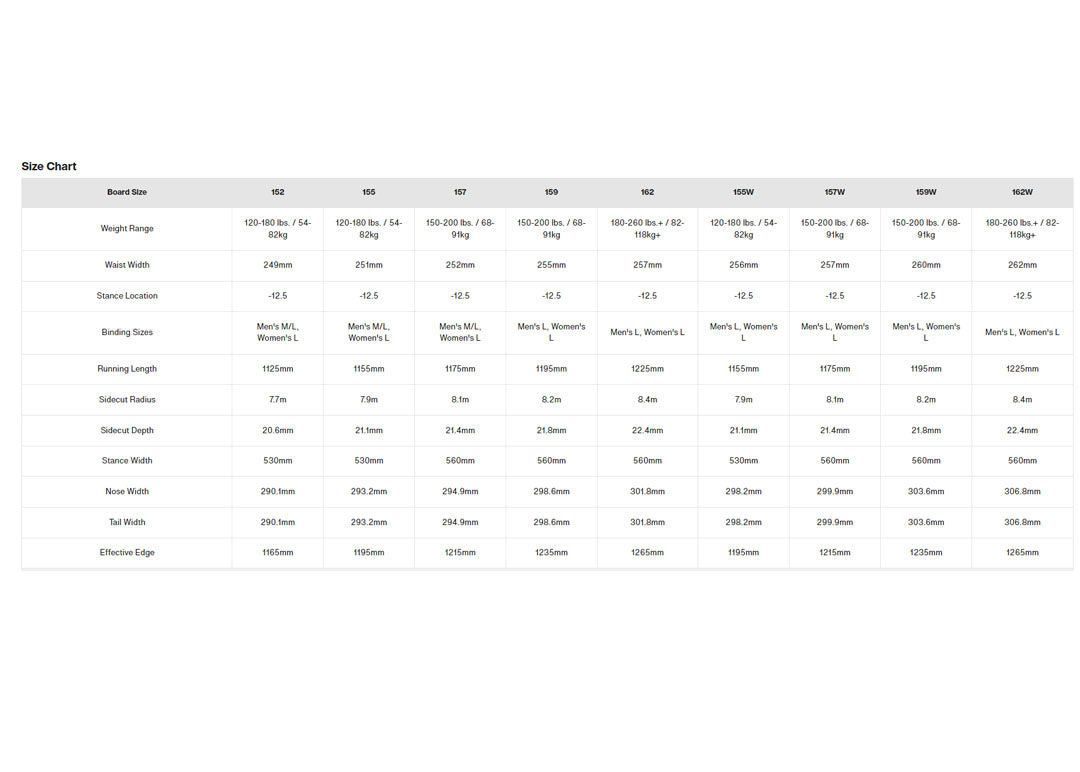Screen dimensions: 1080x772
Task: Select the Nose Width row label
Action: pyautogui.click(x=127, y=492)
